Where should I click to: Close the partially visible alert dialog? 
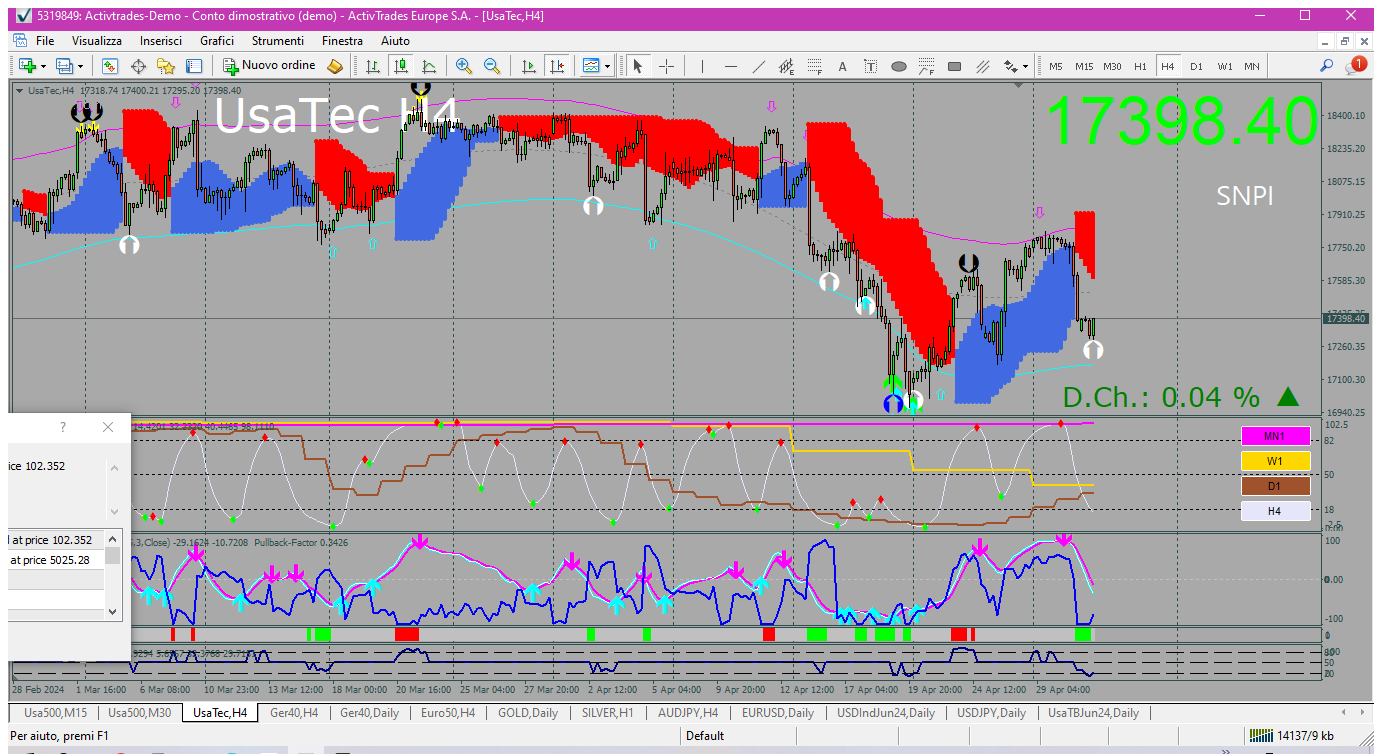108,427
